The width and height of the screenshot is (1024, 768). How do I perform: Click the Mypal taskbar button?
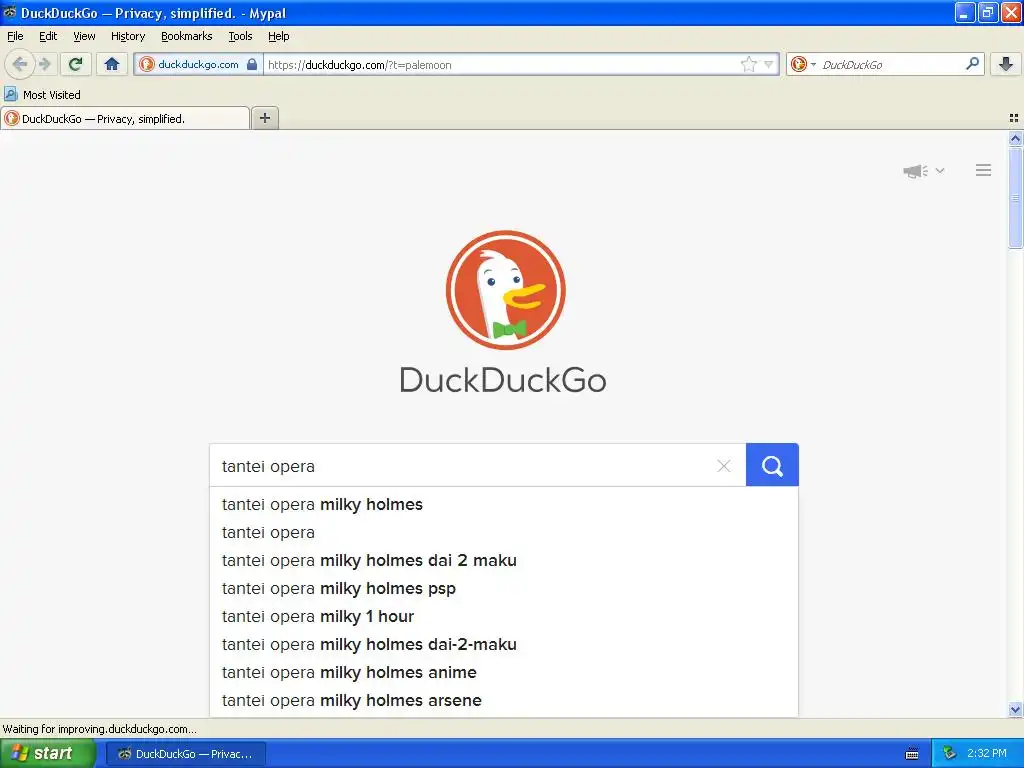[185, 754]
